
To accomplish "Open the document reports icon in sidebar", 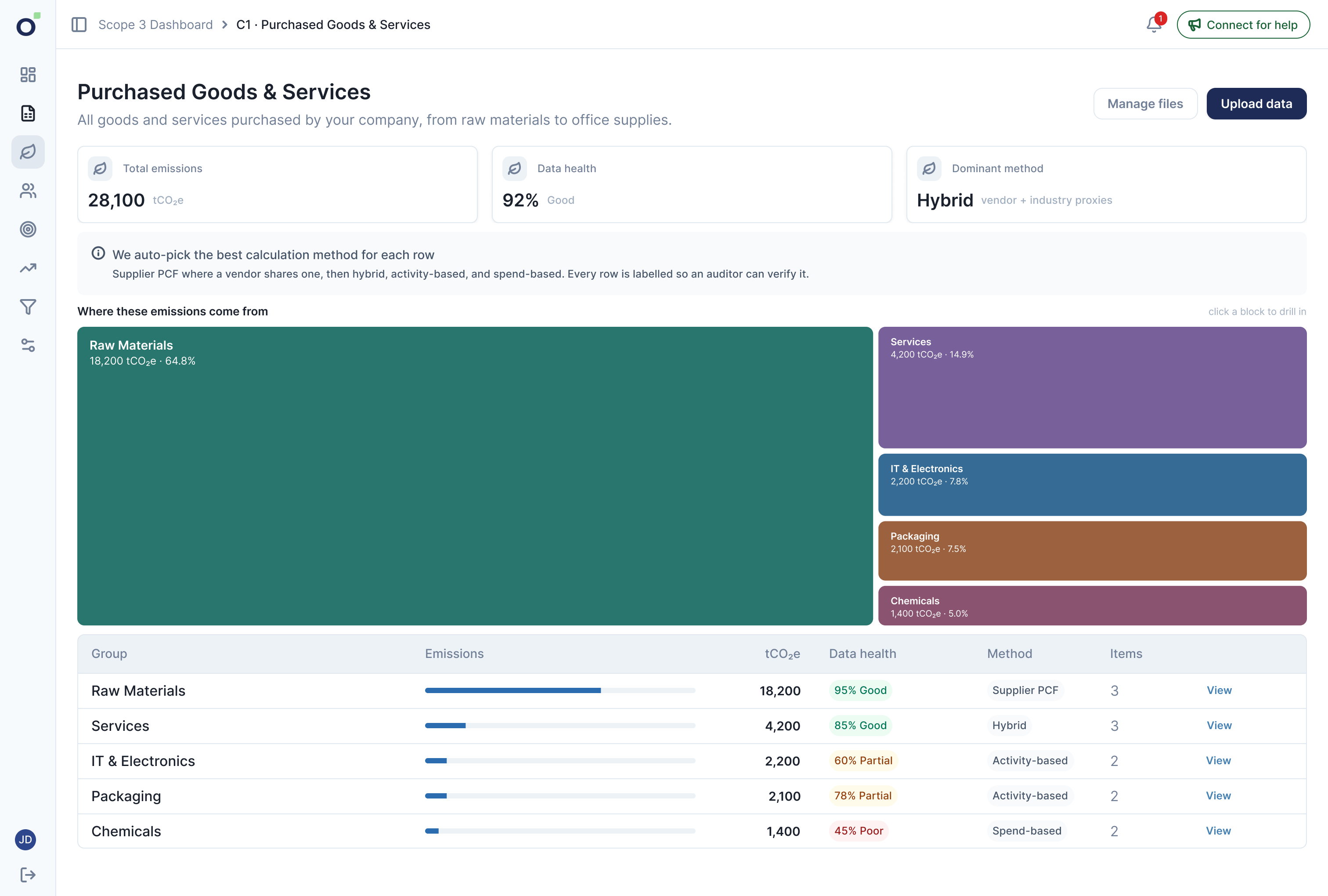I will pos(28,113).
